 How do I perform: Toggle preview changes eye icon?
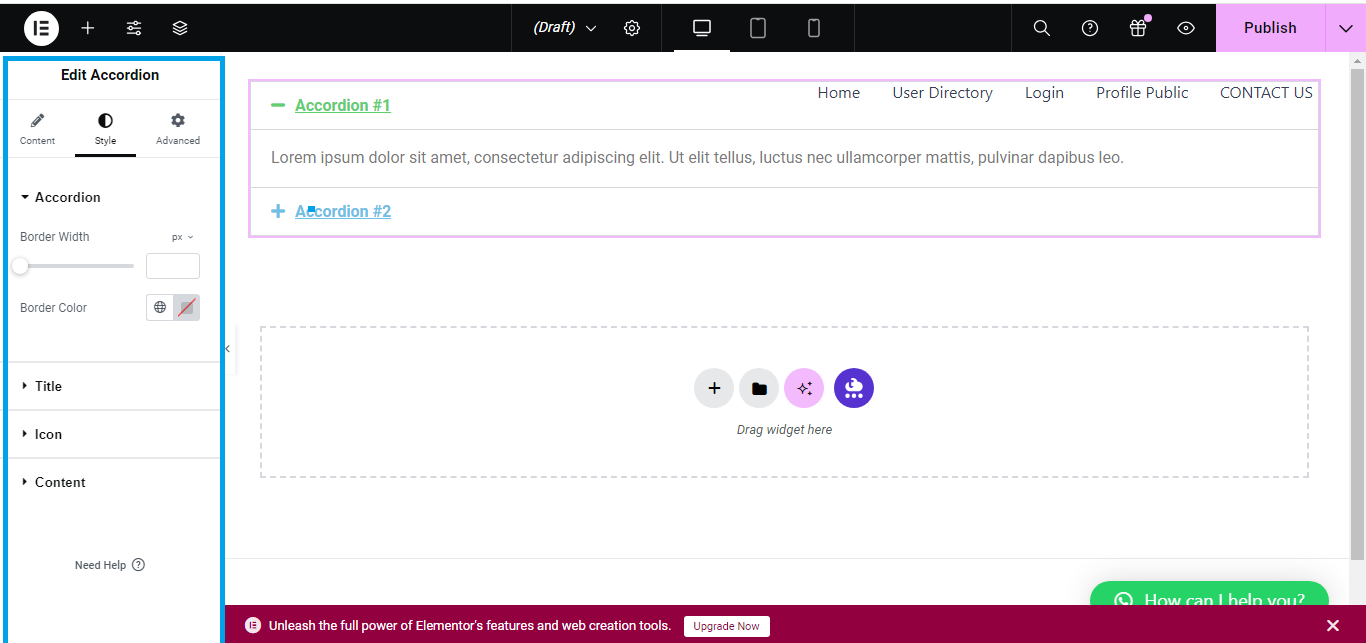pyautogui.click(x=1186, y=28)
